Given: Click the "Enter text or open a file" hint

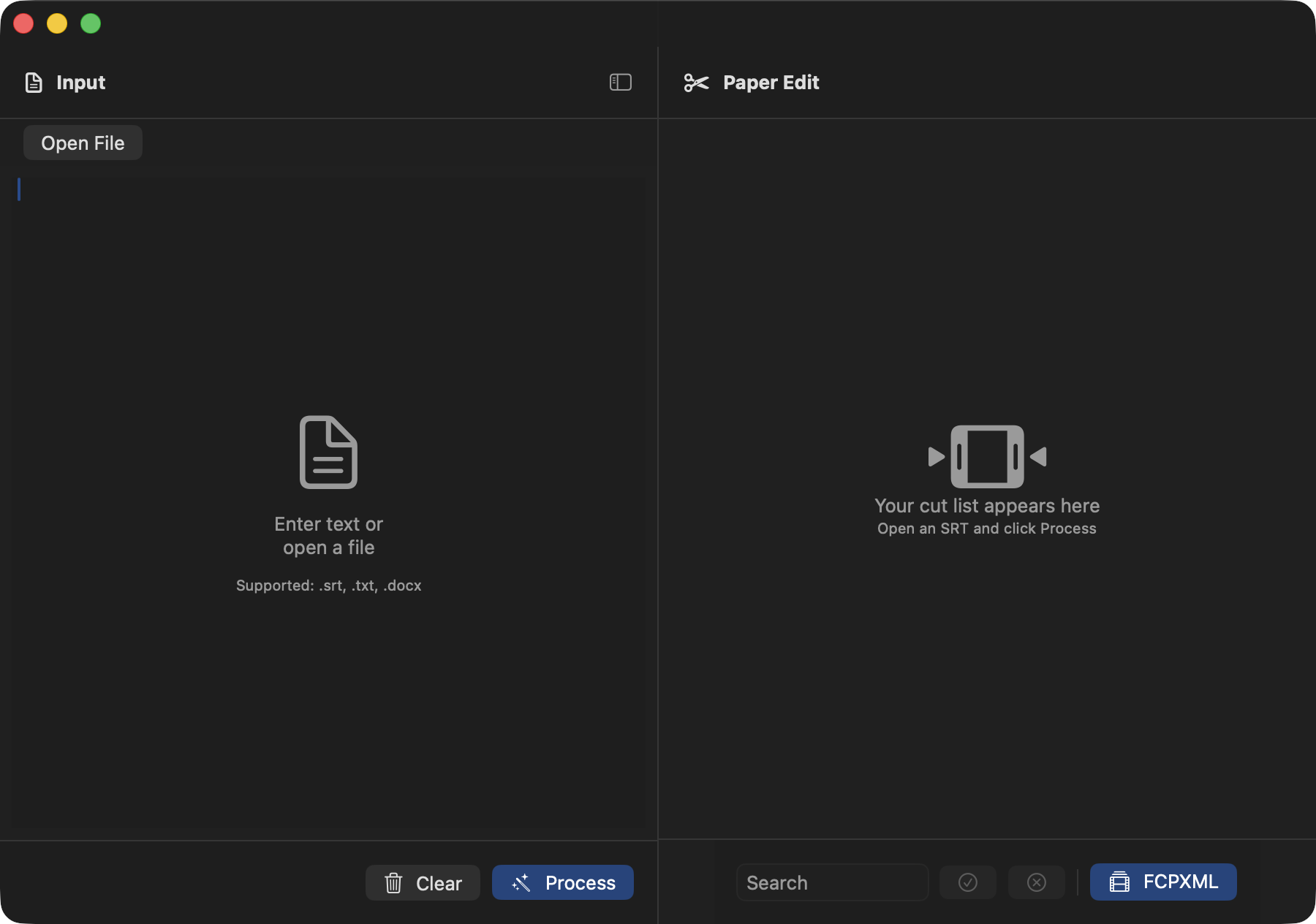Looking at the screenshot, I should (328, 536).
